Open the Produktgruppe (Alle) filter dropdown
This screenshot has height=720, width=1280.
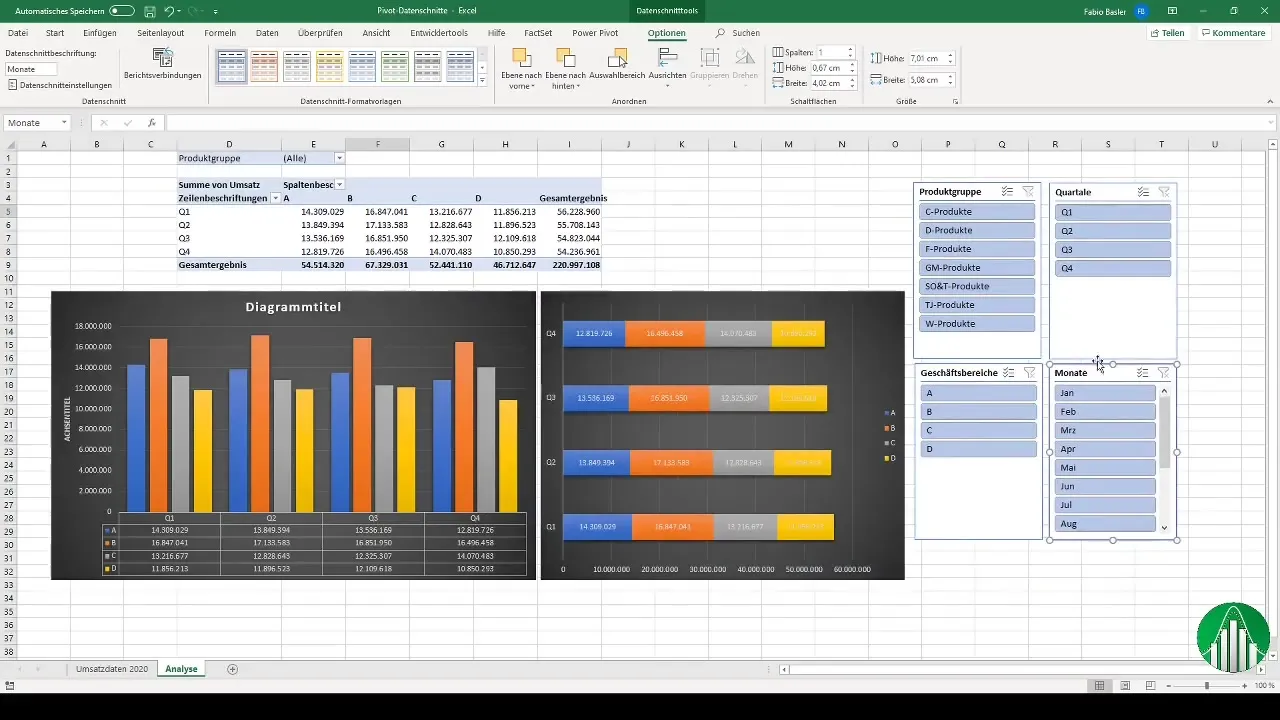(339, 158)
